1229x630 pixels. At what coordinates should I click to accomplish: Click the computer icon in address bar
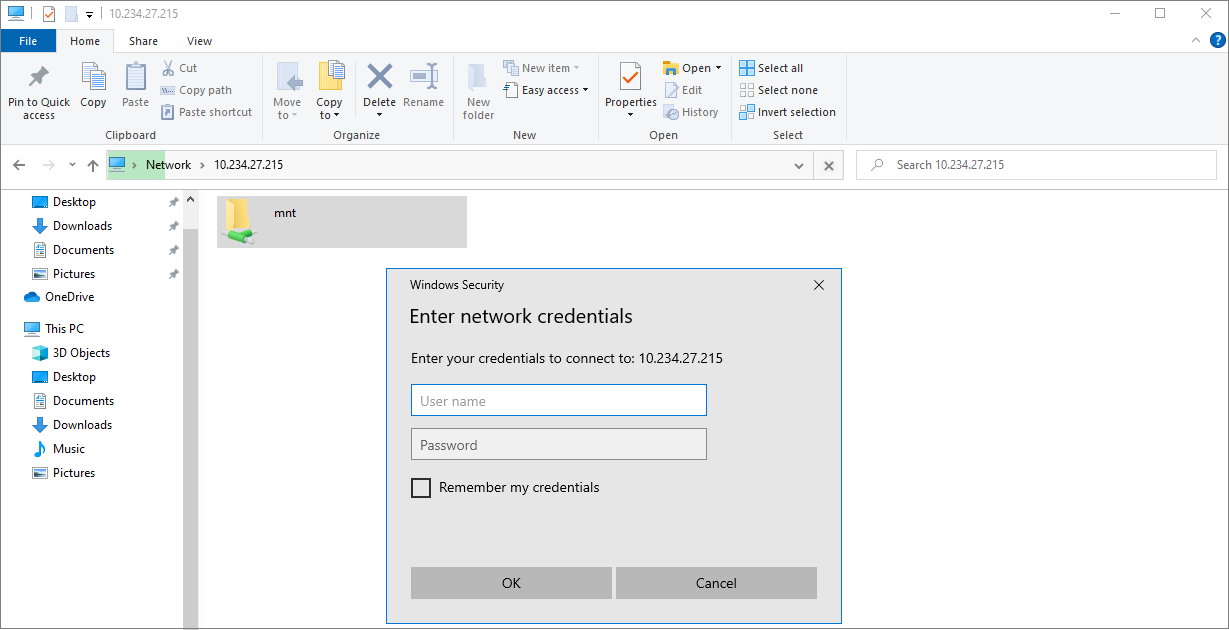(x=117, y=164)
